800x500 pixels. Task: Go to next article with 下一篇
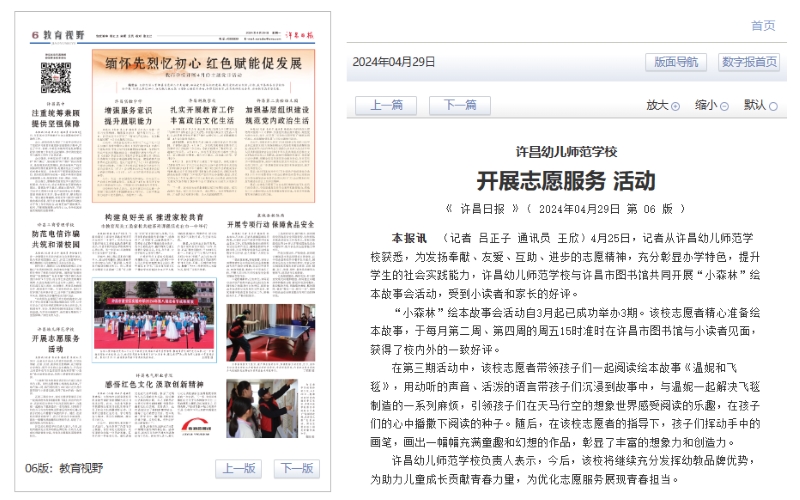pyautogui.click(x=459, y=106)
